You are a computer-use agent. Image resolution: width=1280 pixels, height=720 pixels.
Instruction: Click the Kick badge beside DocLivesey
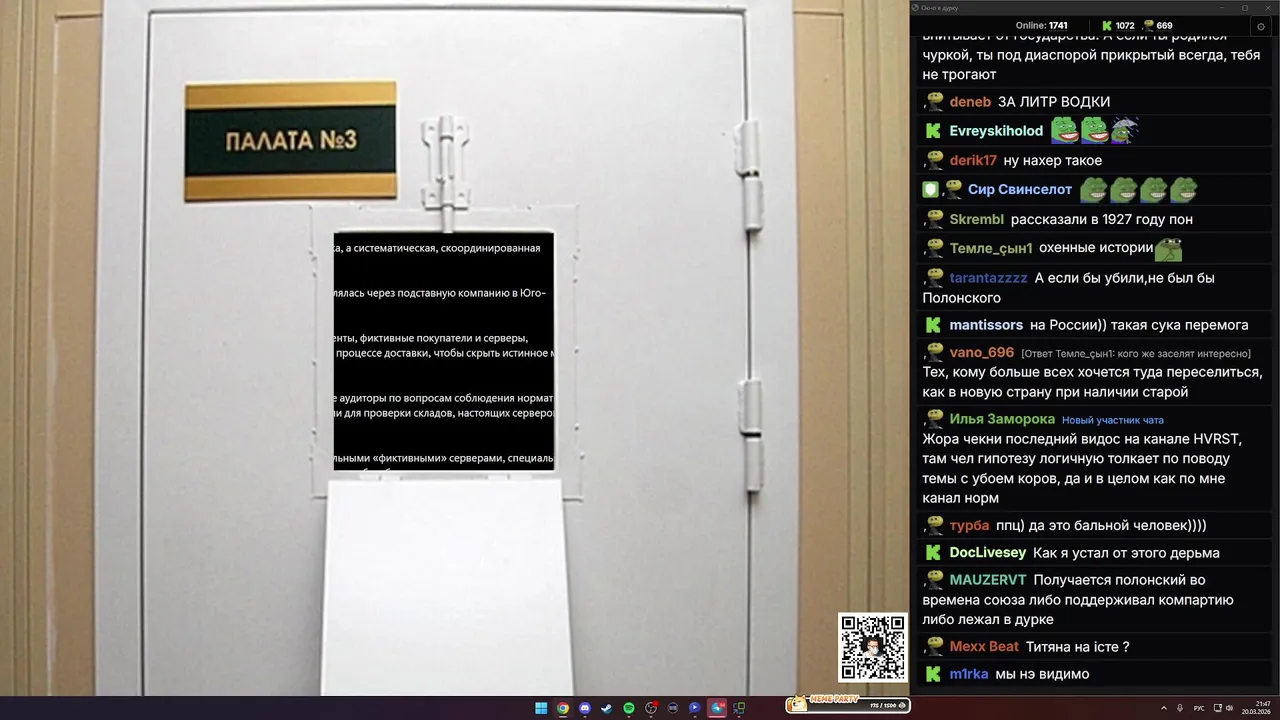coord(933,553)
